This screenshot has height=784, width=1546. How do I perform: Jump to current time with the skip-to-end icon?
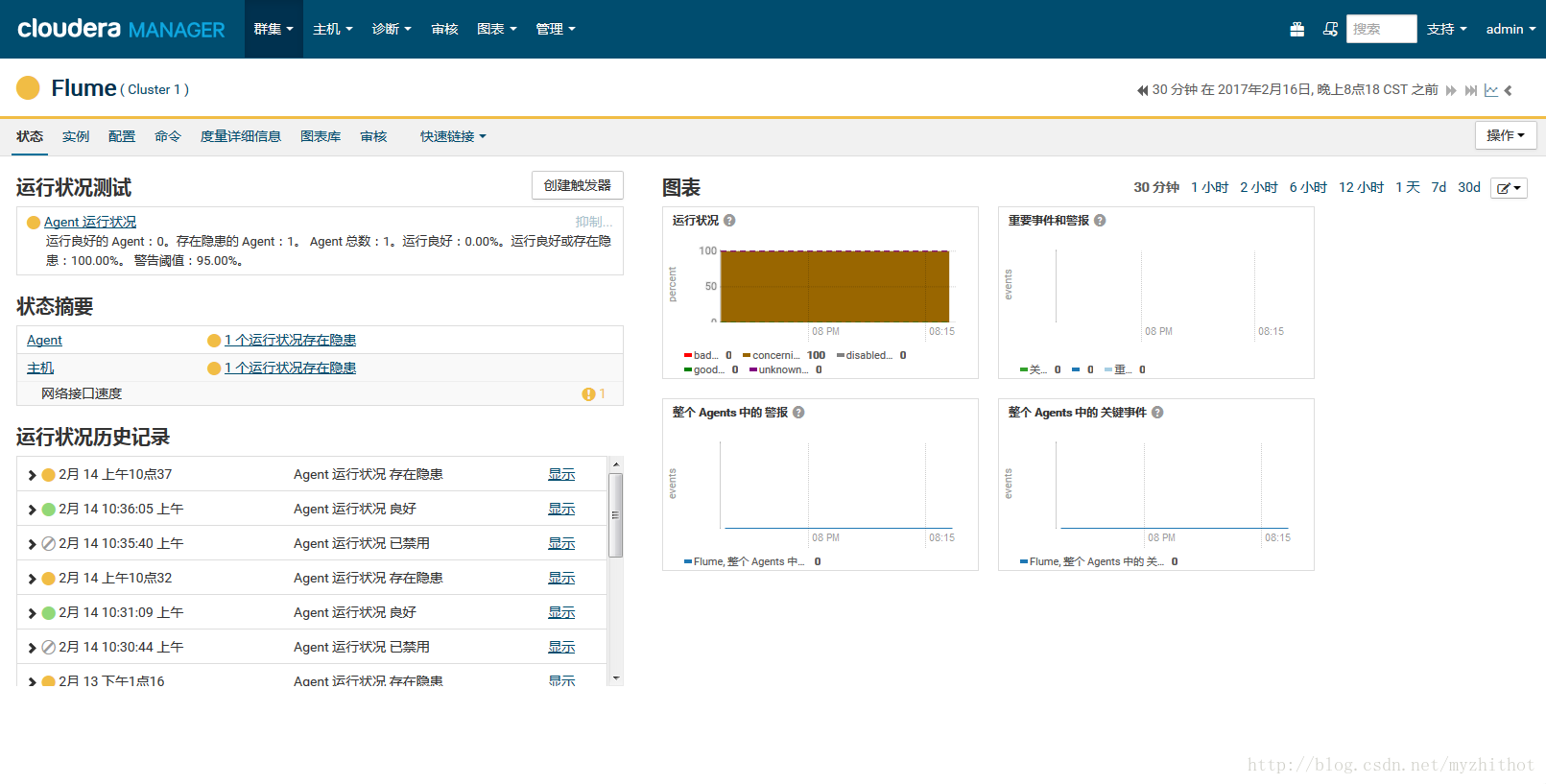coord(1471,90)
